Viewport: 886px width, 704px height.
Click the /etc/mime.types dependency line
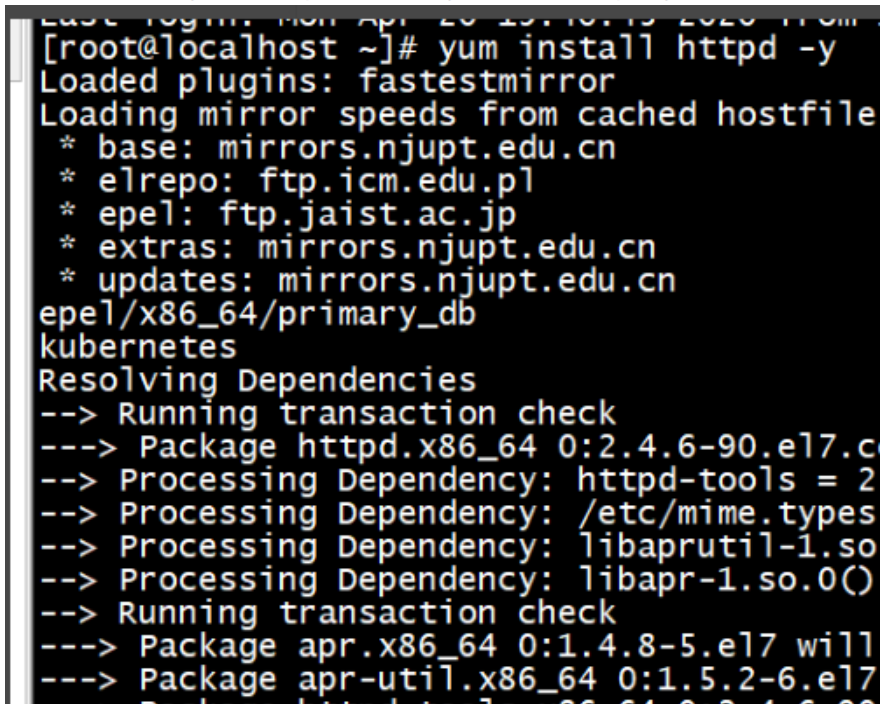pos(457,514)
